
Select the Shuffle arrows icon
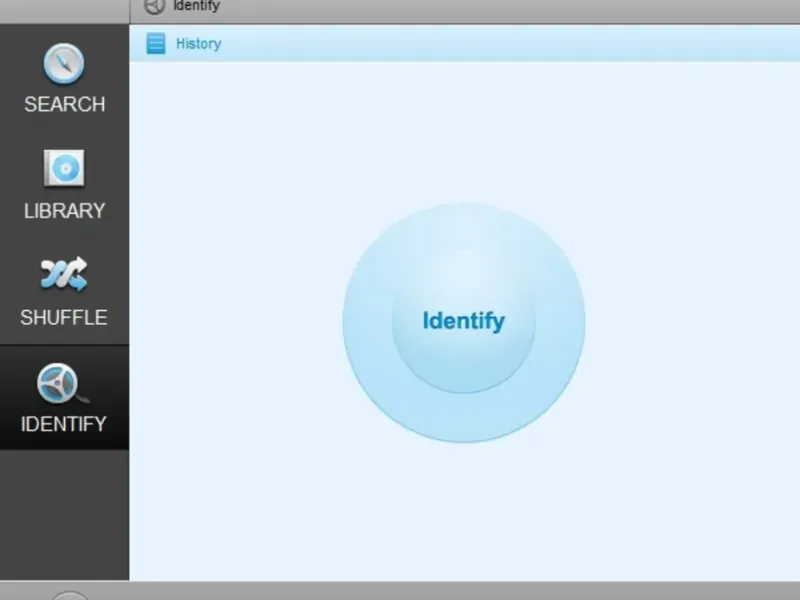point(64,274)
